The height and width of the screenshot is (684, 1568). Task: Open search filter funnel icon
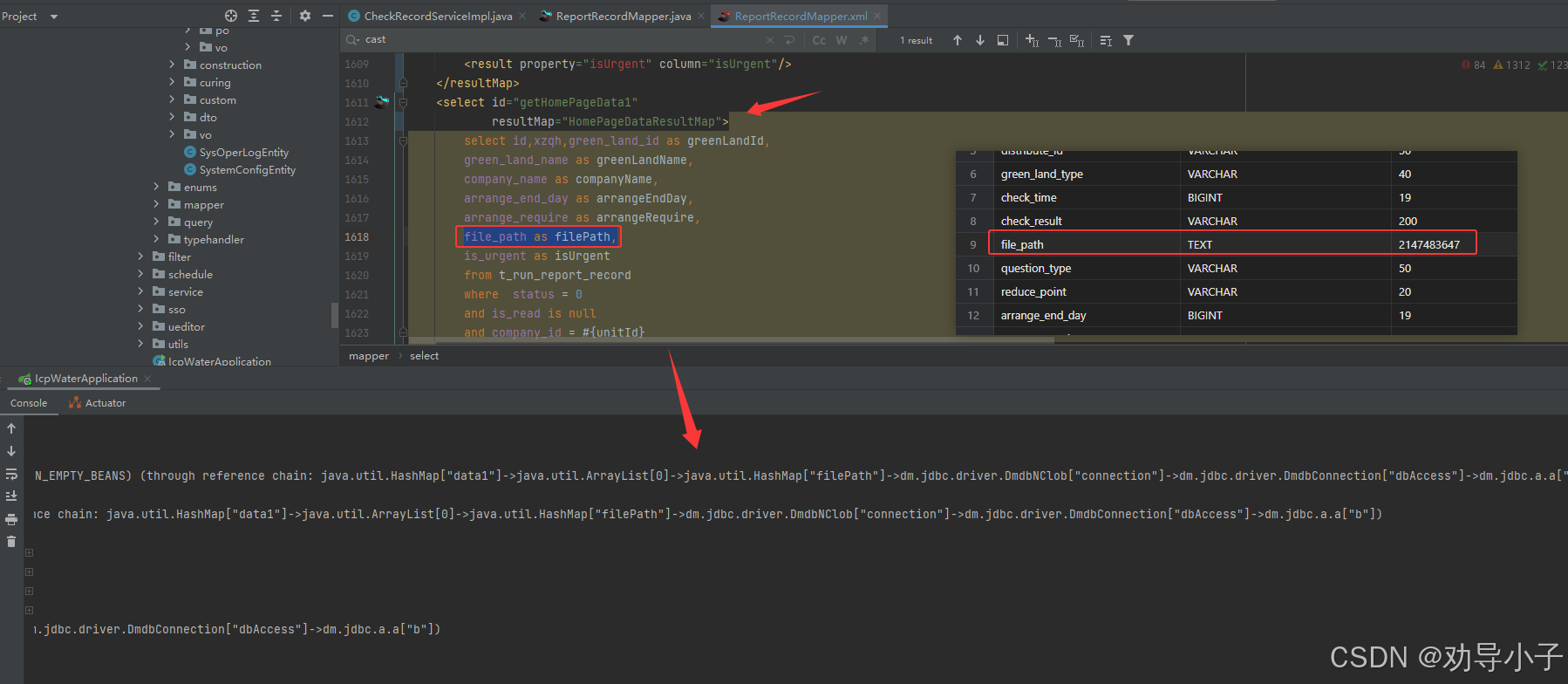[x=1128, y=40]
